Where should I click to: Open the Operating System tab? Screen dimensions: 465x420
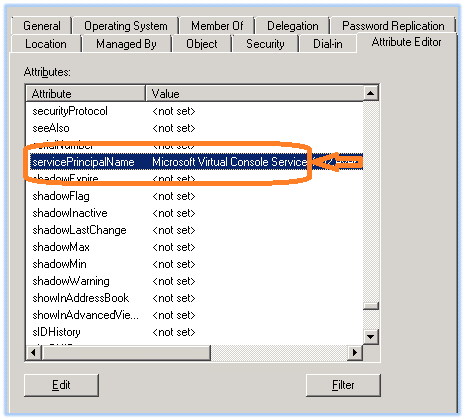(x=126, y=26)
